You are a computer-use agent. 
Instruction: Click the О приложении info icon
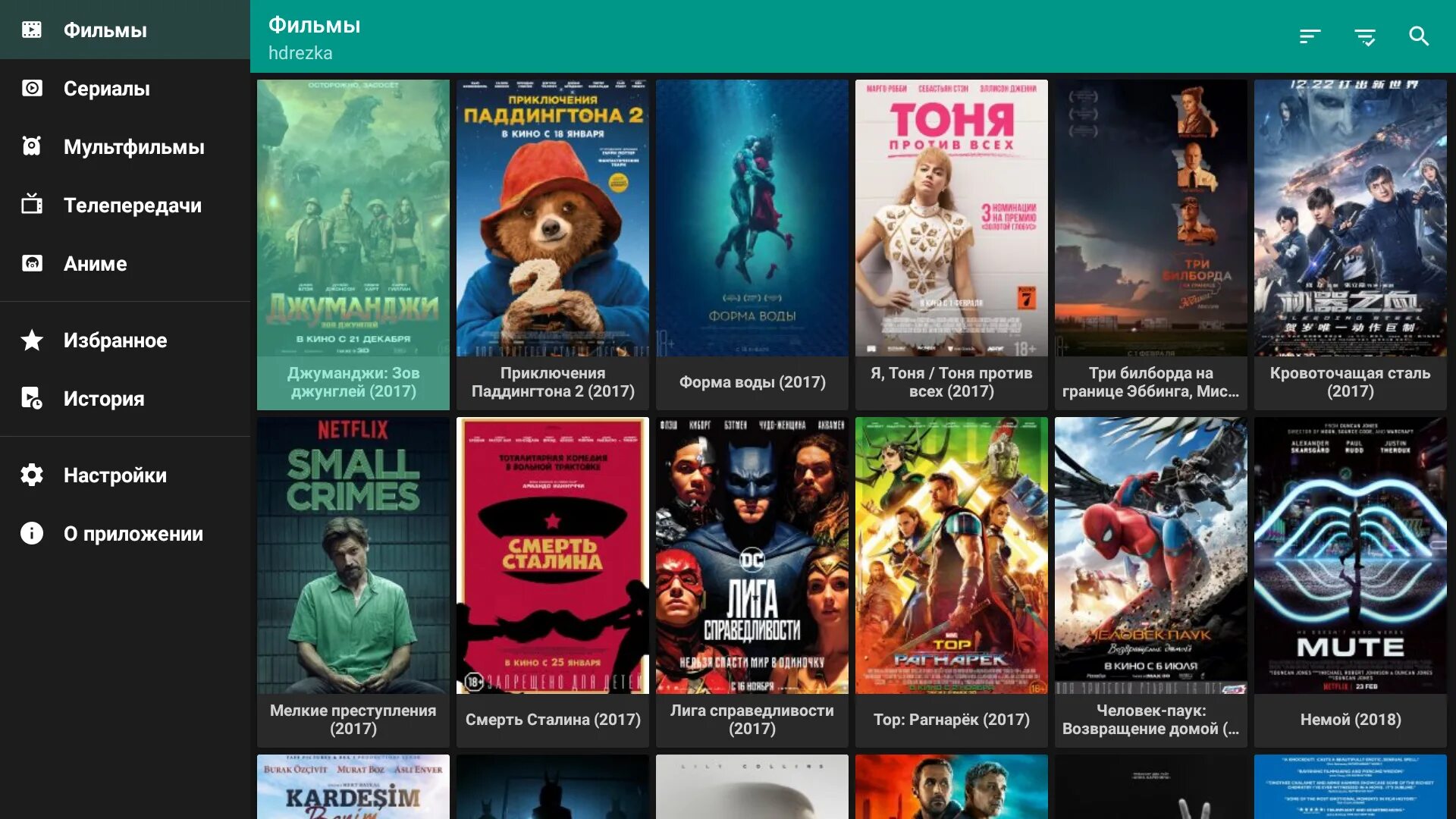pos(32,533)
